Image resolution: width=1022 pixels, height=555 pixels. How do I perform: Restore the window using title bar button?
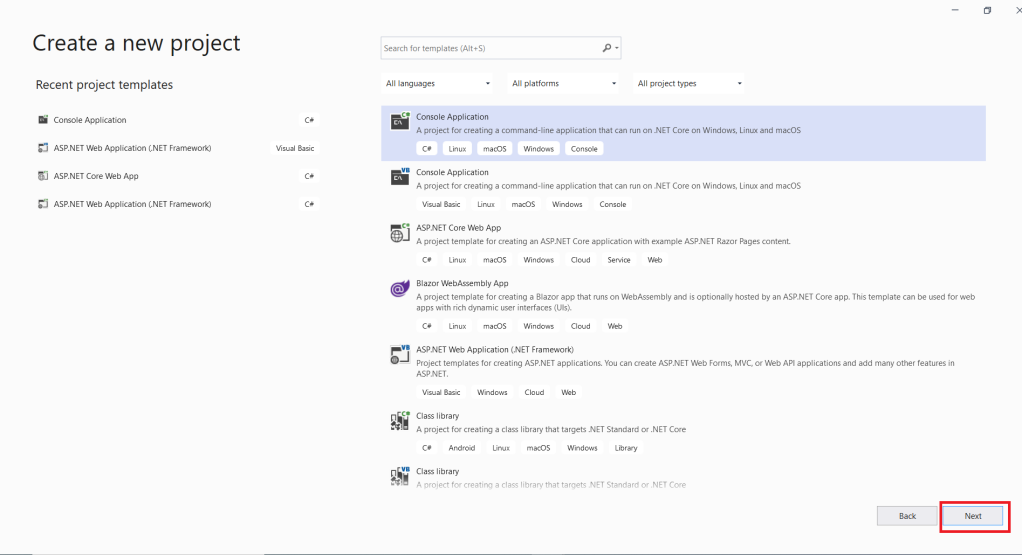tap(987, 10)
